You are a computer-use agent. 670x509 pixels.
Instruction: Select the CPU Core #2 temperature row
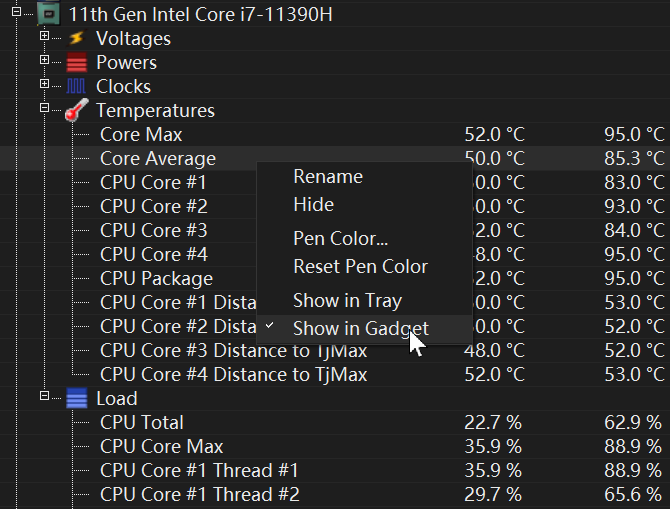(x=335, y=206)
